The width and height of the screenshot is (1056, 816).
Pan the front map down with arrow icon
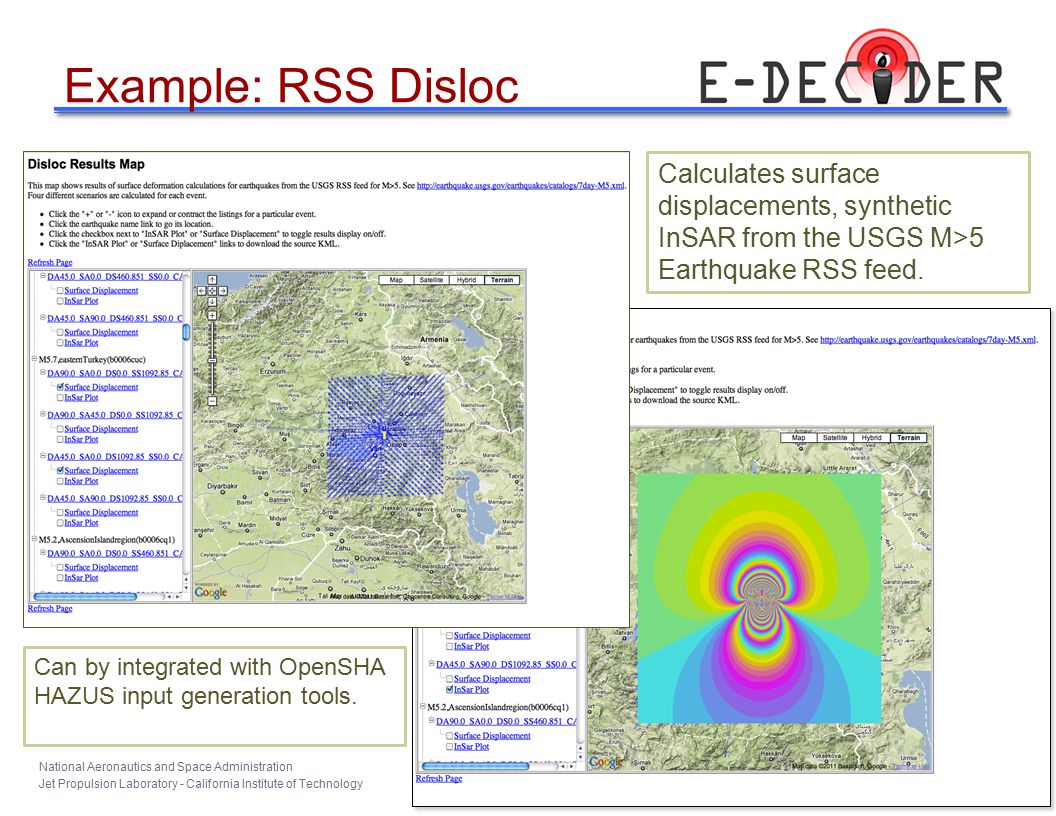[x=212, y=302]
